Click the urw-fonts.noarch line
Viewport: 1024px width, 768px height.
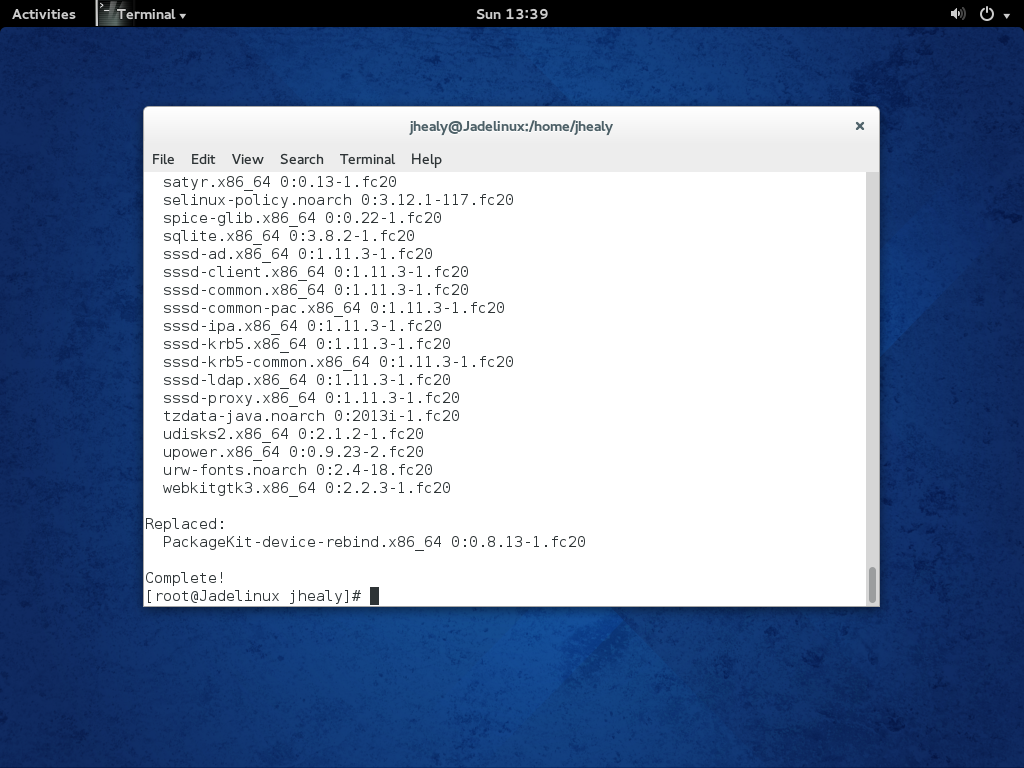point(298,470)
